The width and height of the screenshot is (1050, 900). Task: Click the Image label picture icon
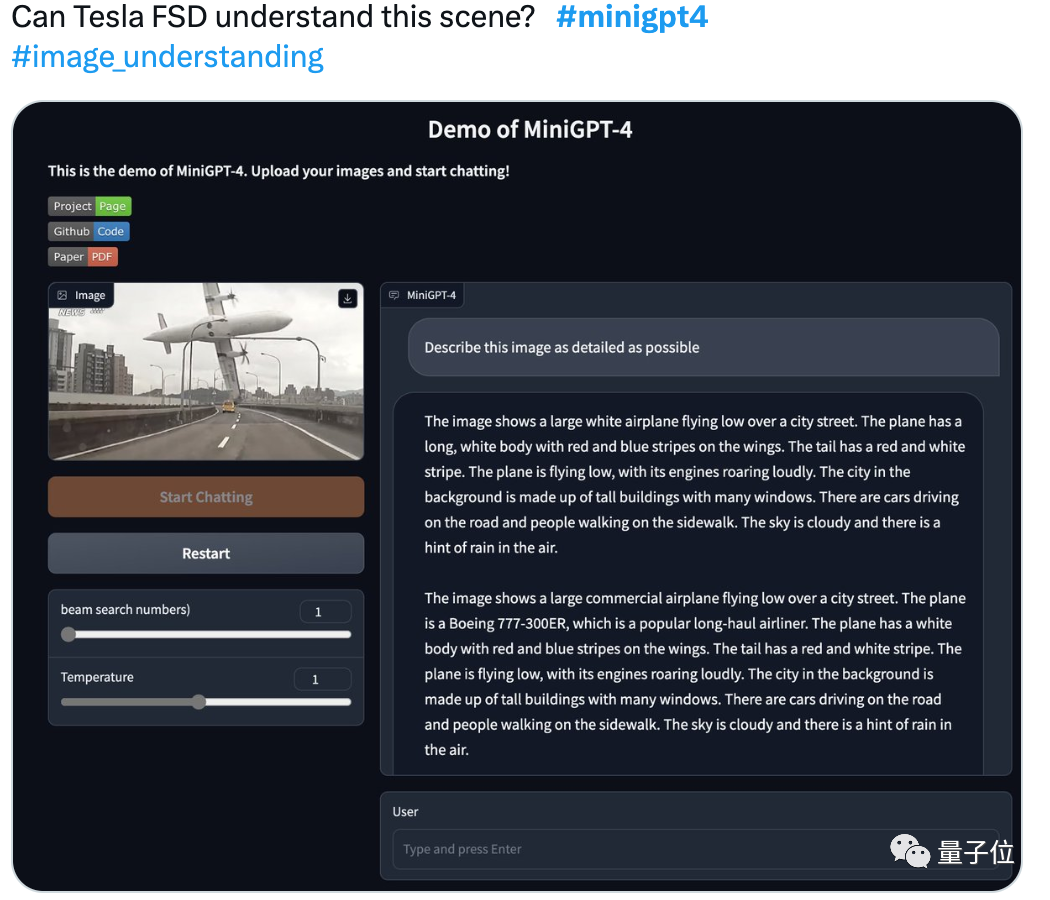pos(62,295)
